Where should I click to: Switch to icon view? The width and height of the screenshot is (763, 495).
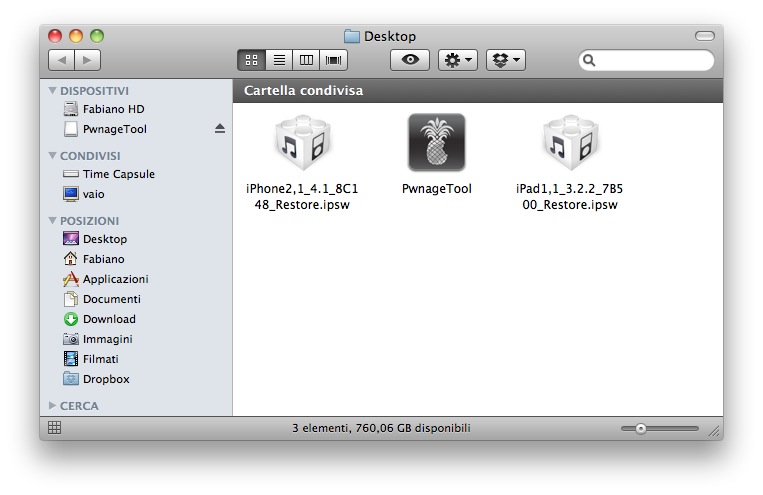click(251, 60)
